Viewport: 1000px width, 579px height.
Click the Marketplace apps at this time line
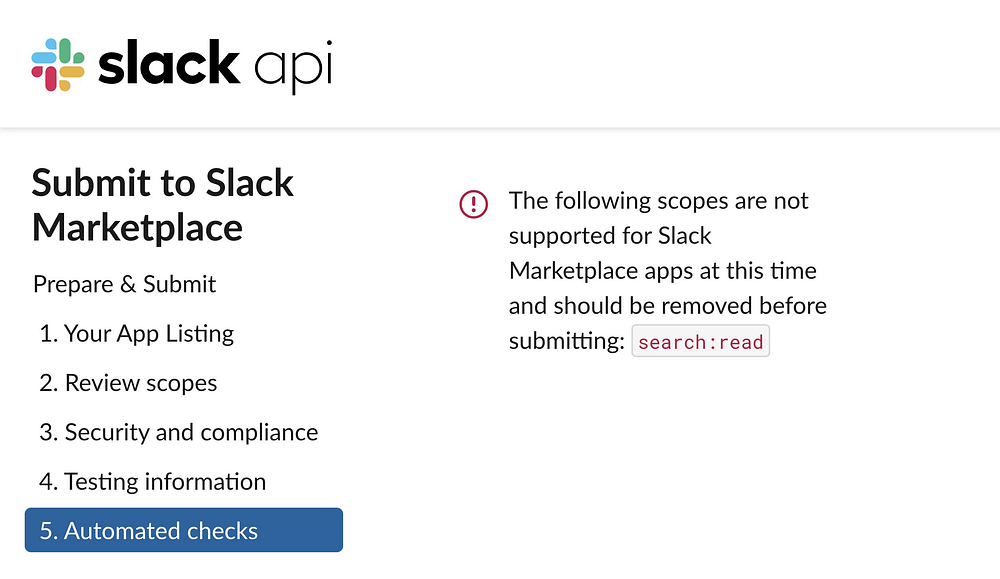663,270
